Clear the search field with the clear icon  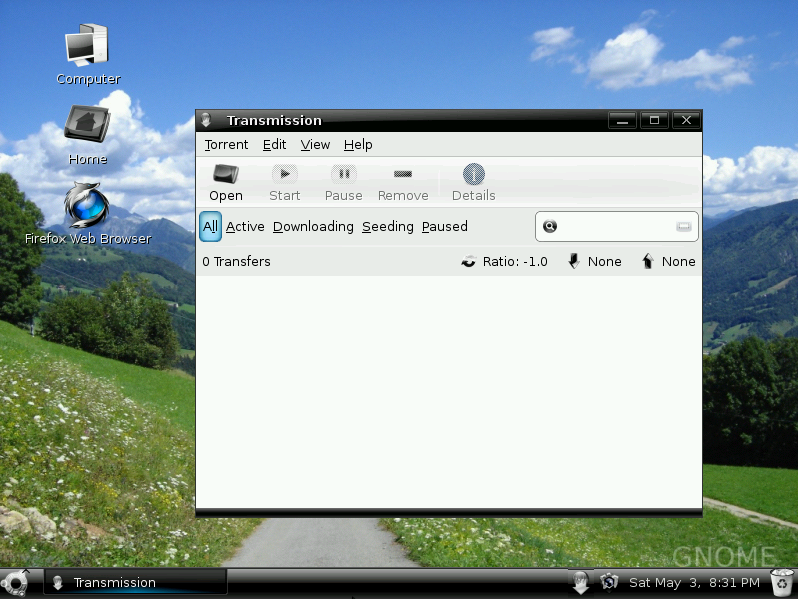(x=683, y=226)
